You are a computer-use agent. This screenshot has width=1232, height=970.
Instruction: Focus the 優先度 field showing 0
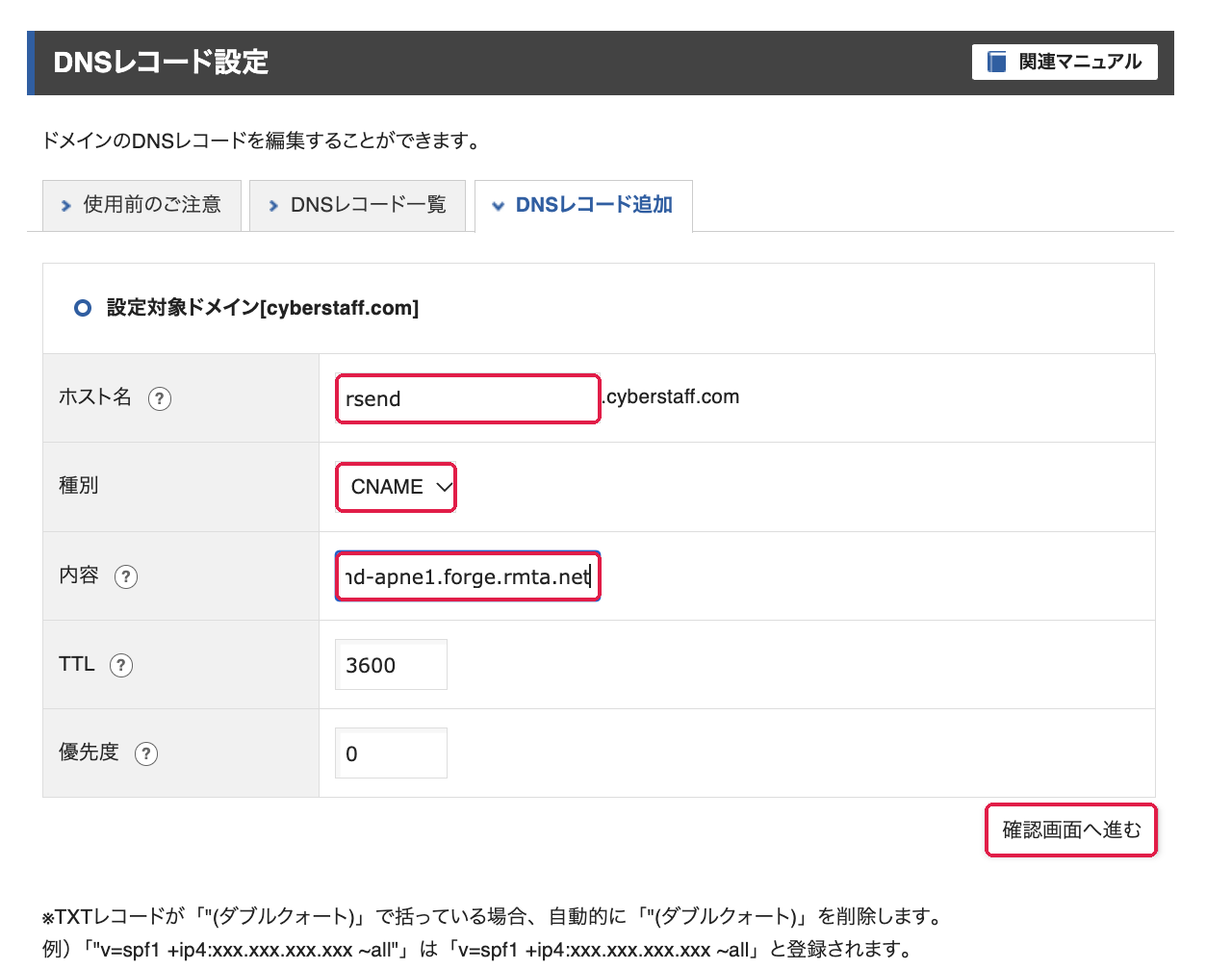(391, 753)
